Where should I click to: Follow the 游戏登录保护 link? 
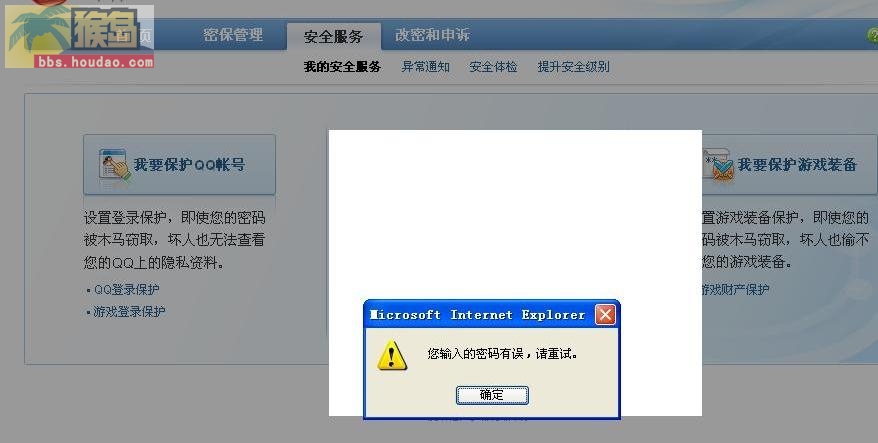point(129,311)
